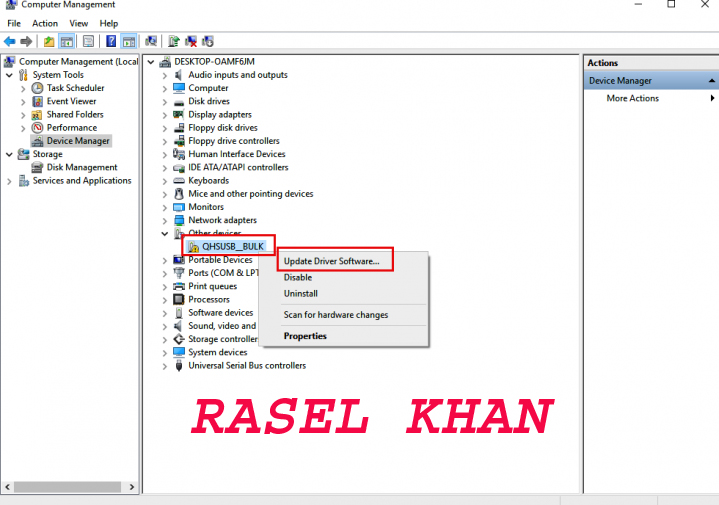Choose Uninstall in the context menu

point(344,294)
